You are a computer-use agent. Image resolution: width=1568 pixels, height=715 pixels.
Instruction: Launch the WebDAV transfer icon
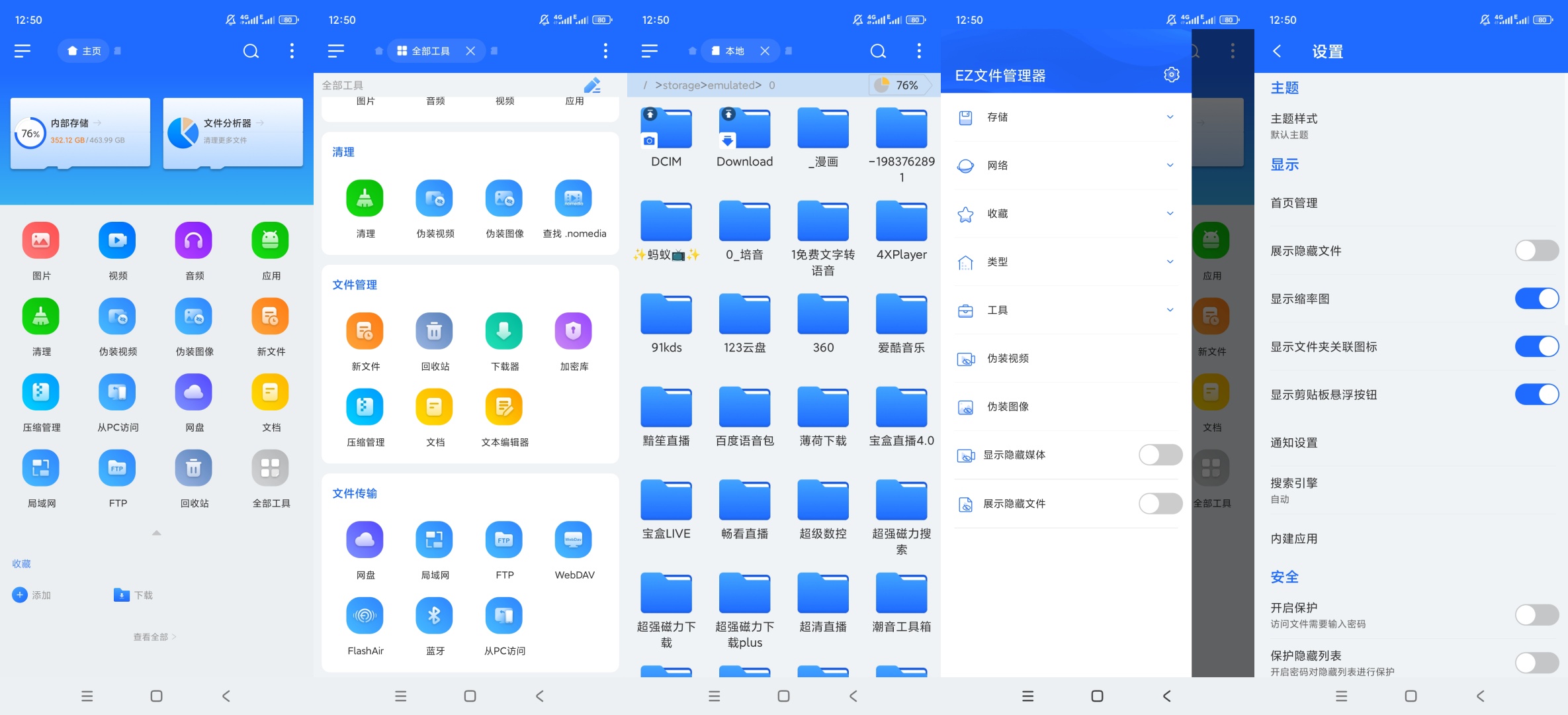click(x=574, y=540)
